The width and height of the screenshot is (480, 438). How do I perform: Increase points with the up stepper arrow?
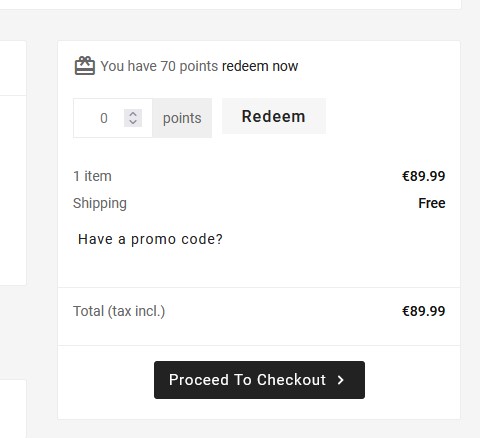click(133, 114)
